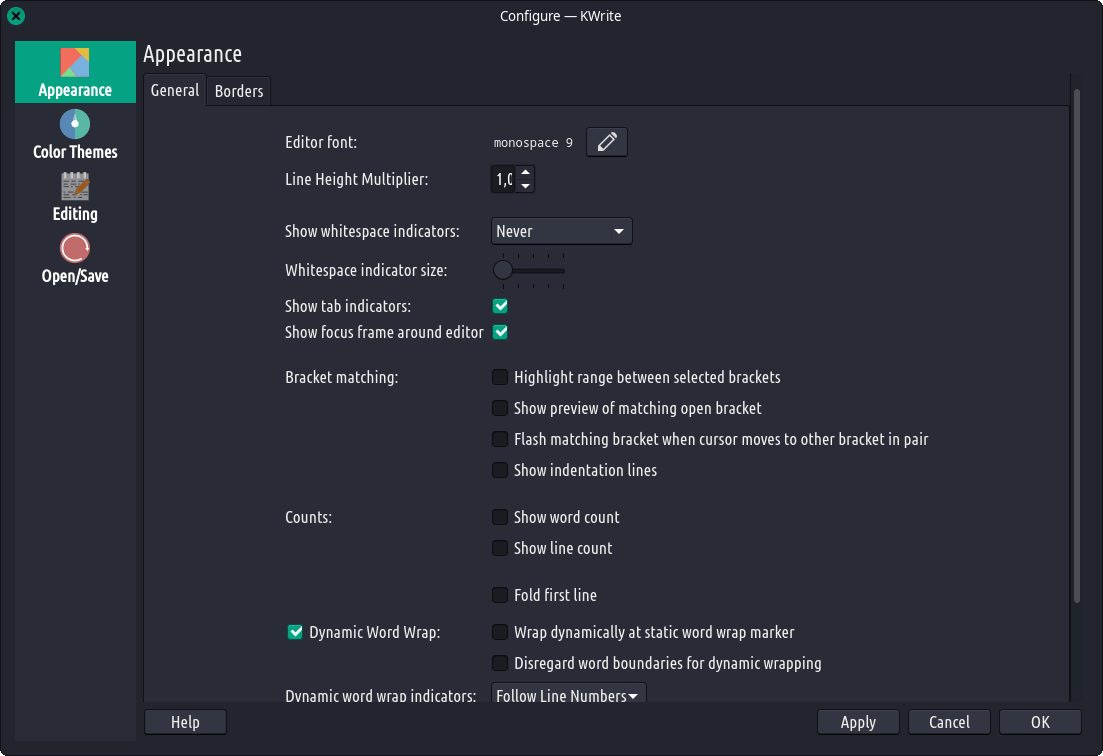This screenshot has width=1103, height=756.
Task: Select the General tab
Action: 175,90
